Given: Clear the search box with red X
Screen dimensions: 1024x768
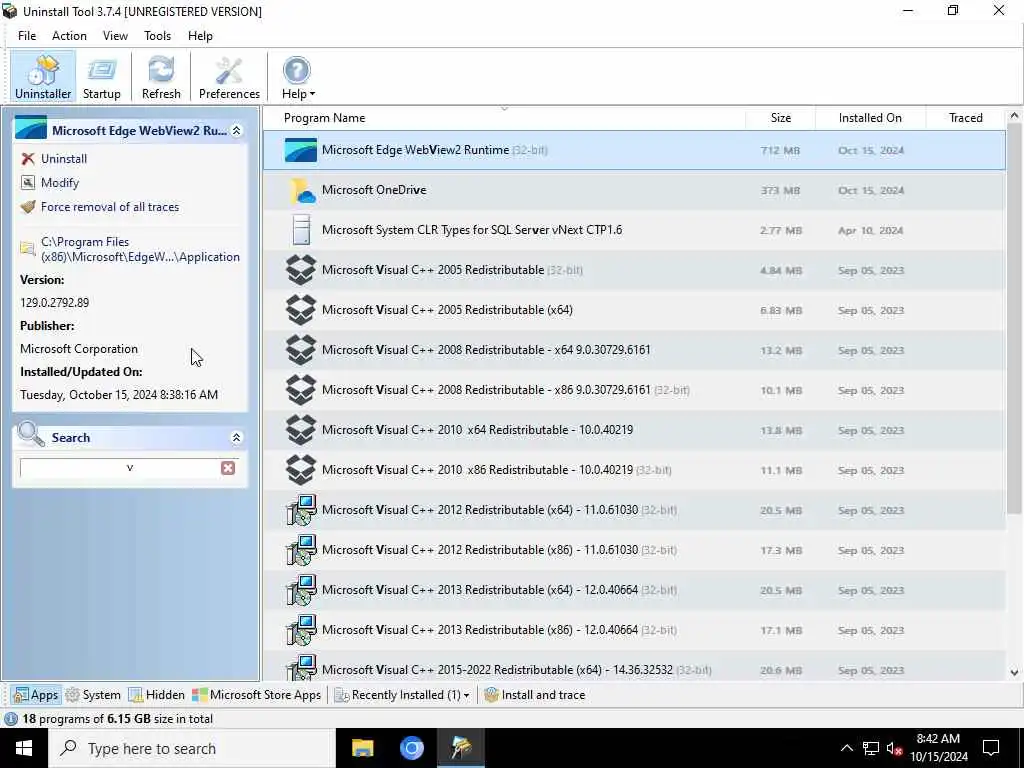Looking at the screenshot, I should coord(228,468).
